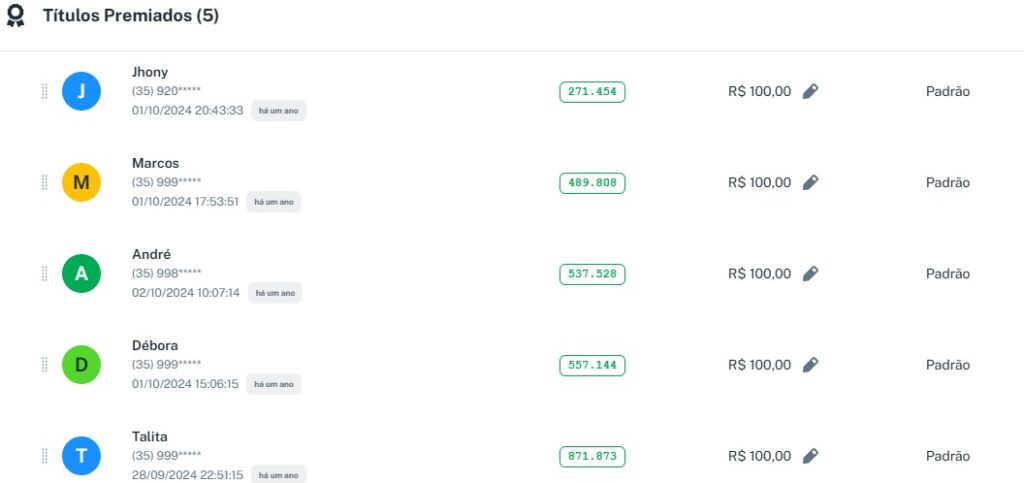Click the drag handle beside Débora's avatar

click(x=44, y=365)
